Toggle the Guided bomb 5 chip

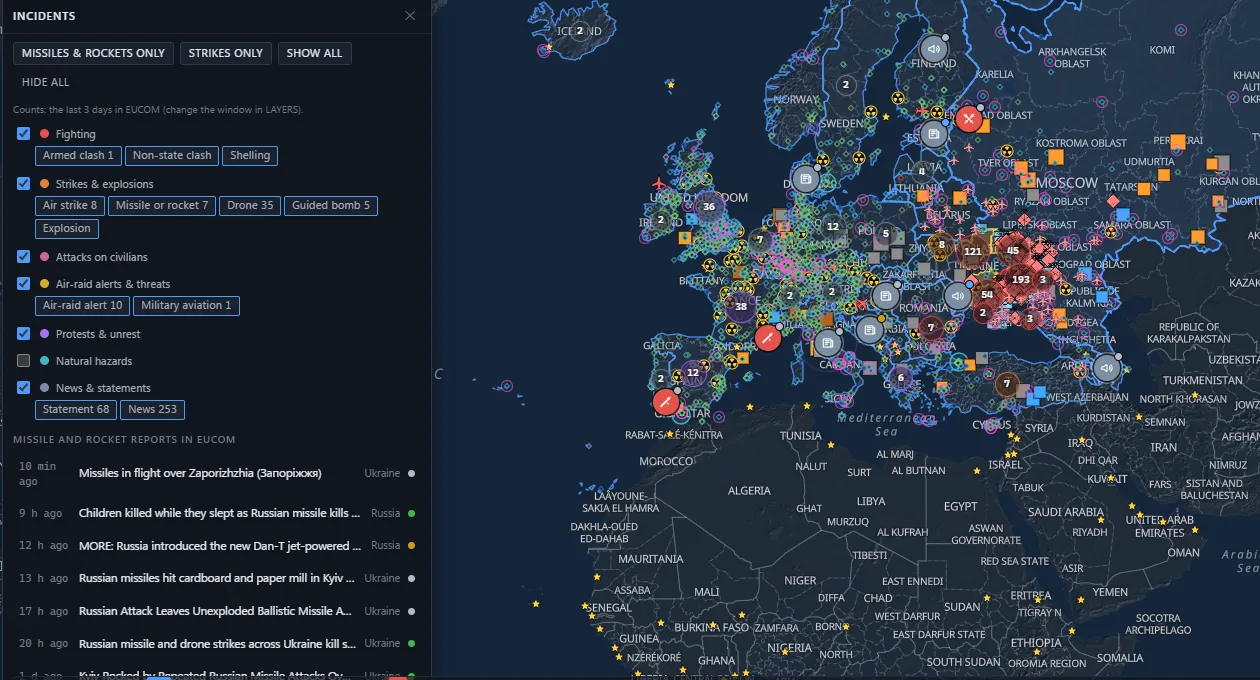pyautogui.click(x=331, y=205)
